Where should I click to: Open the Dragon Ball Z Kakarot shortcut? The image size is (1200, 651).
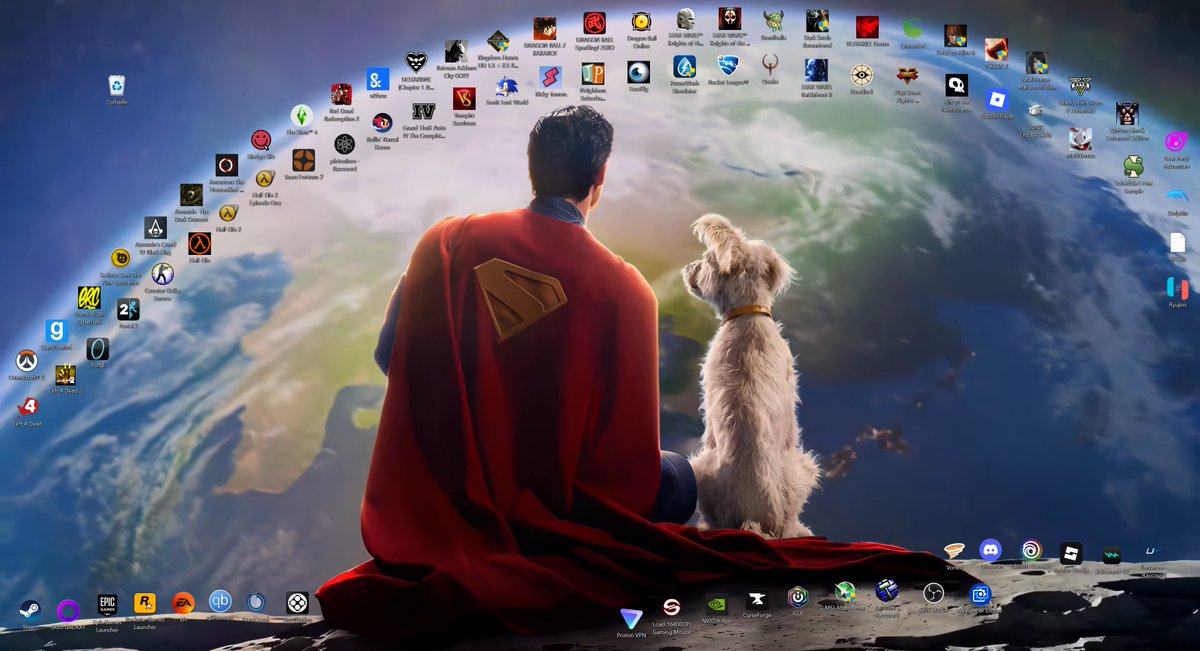click(x=545, y=29)
